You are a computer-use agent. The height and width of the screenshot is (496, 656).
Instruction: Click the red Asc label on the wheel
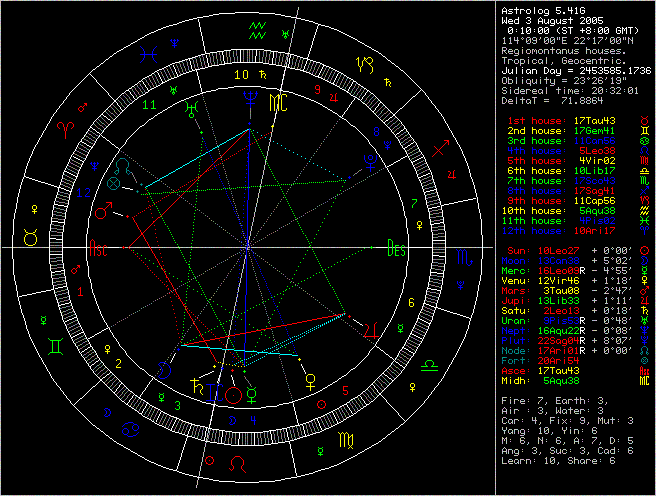click(98, 250)
